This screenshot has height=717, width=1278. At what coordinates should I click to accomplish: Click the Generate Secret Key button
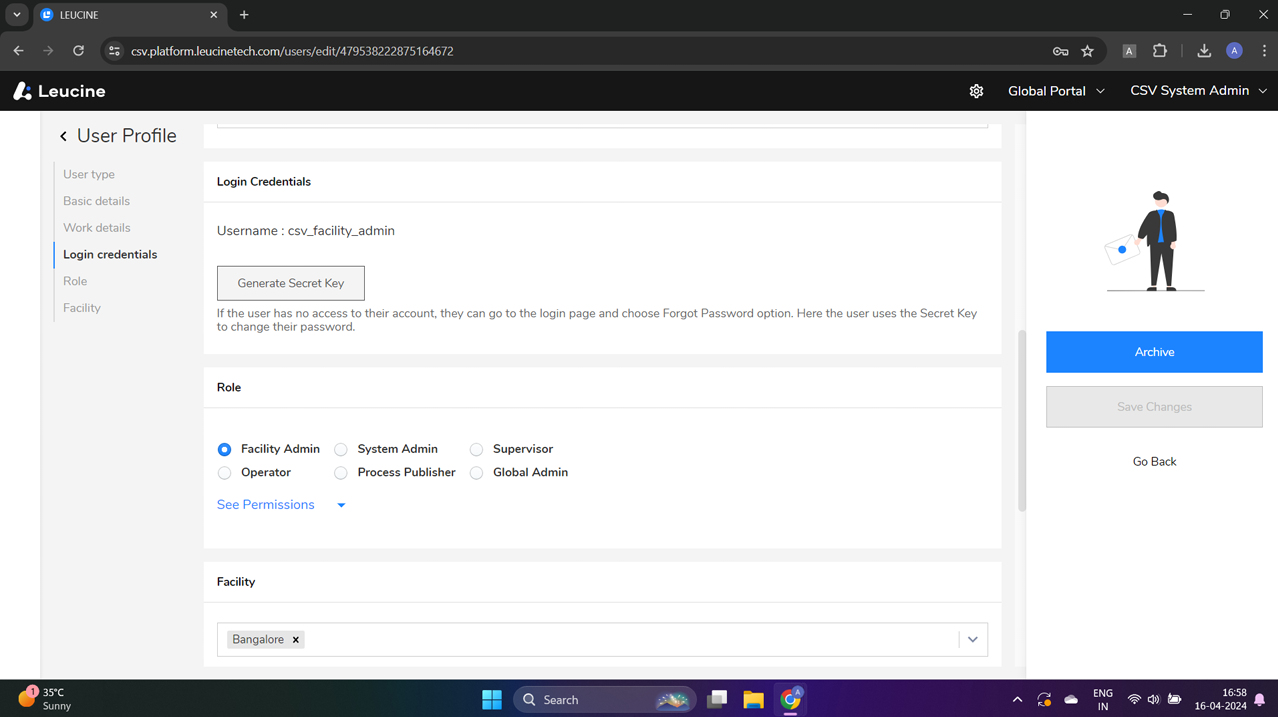point(290,283)
